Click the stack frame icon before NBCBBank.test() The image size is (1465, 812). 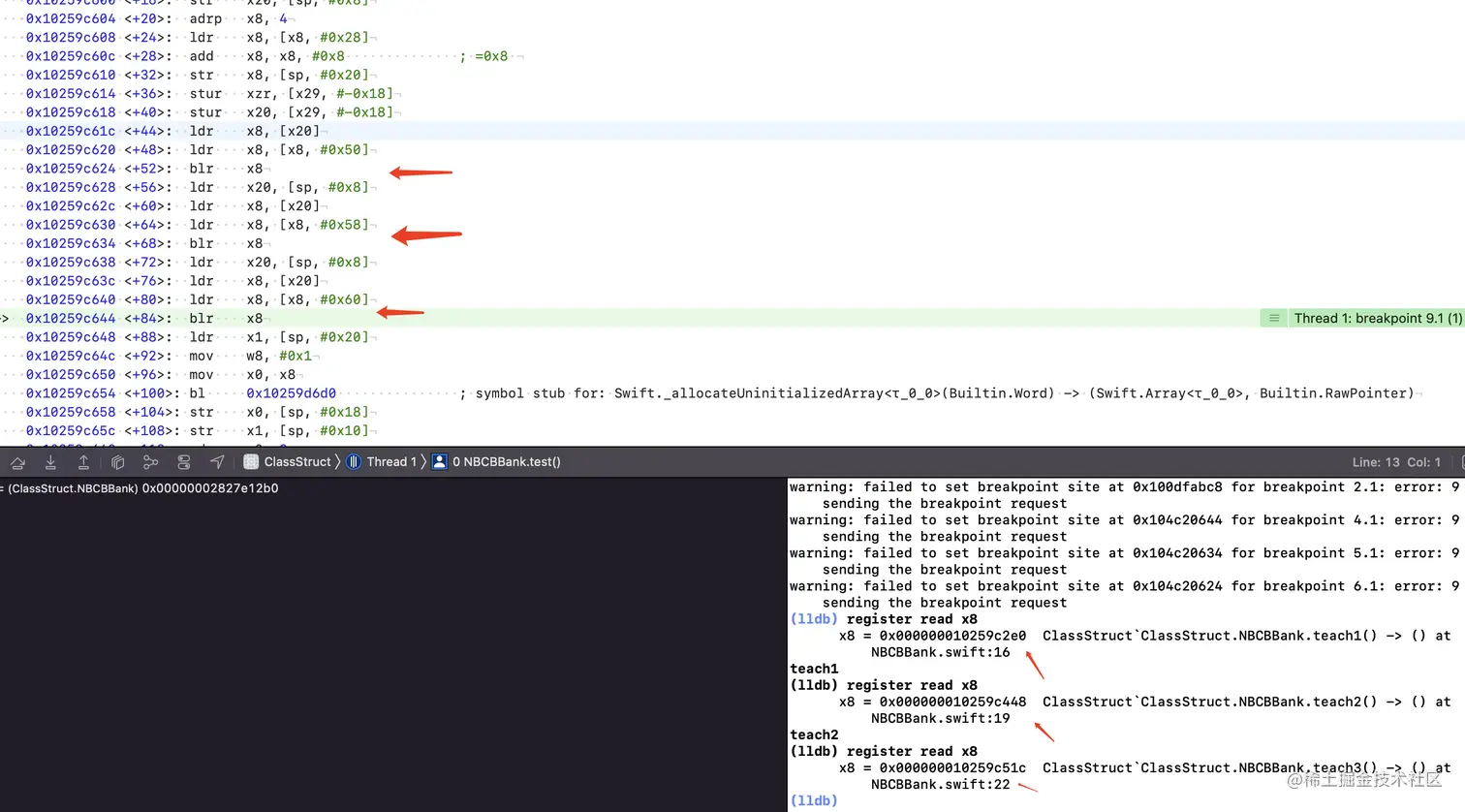439,462
